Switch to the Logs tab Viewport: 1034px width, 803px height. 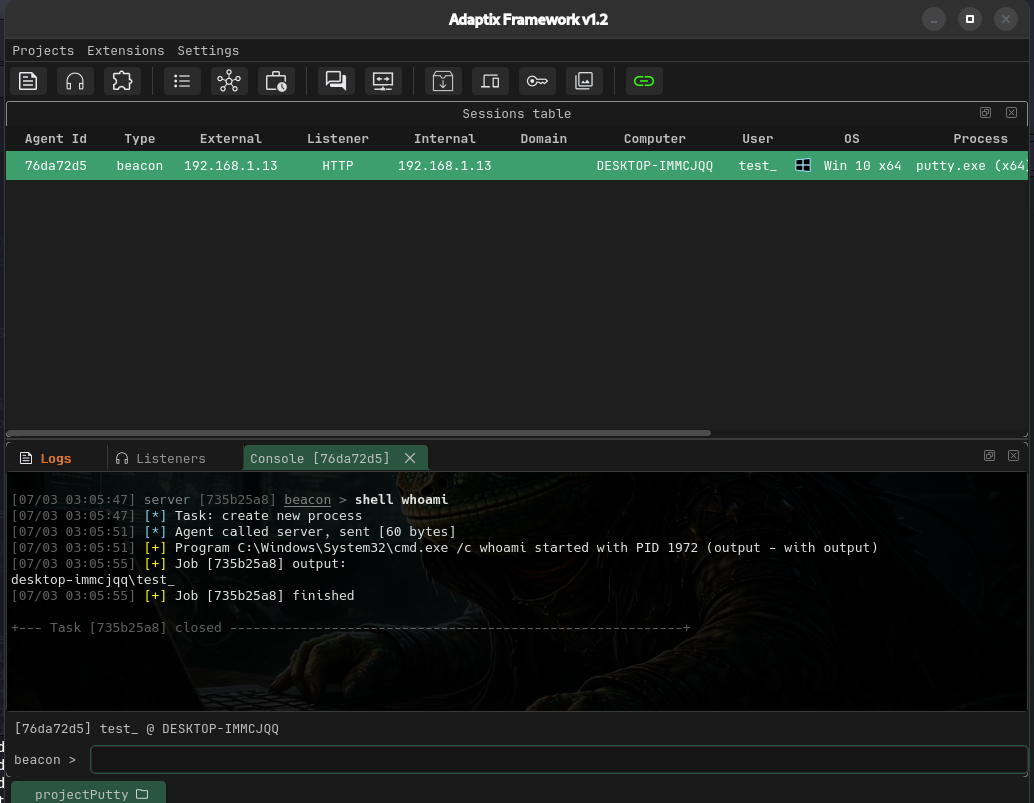[55, 459]
